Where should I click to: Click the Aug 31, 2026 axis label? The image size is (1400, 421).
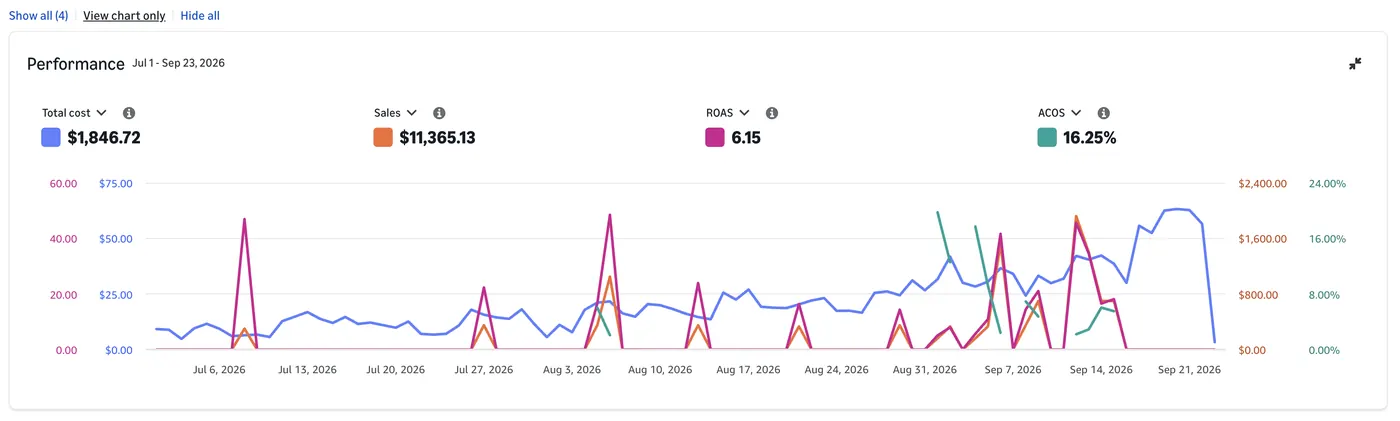[x=925, y=369]
